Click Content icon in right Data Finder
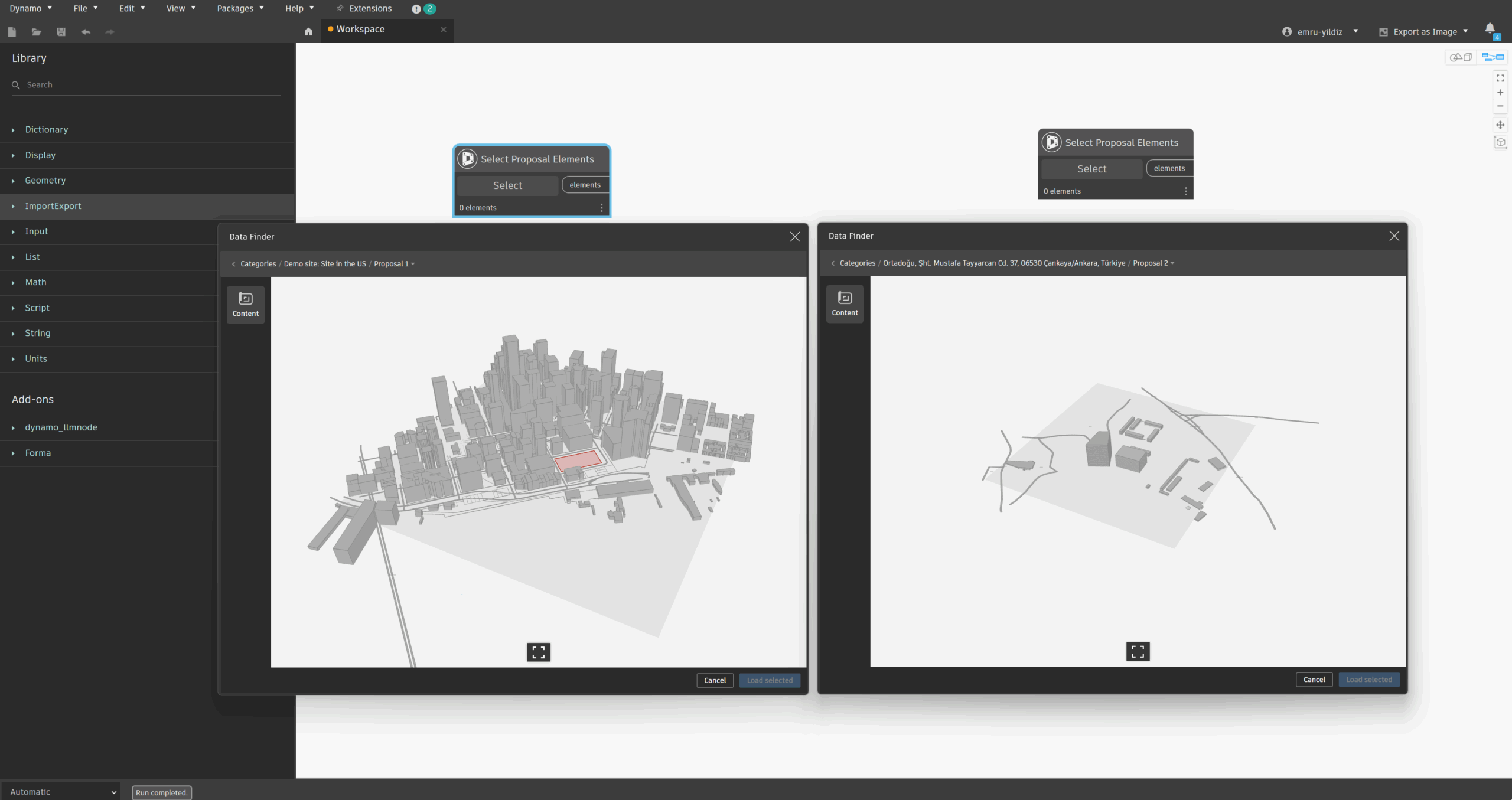This screenshot has width=1512, height=800. (x=845, y=303)
